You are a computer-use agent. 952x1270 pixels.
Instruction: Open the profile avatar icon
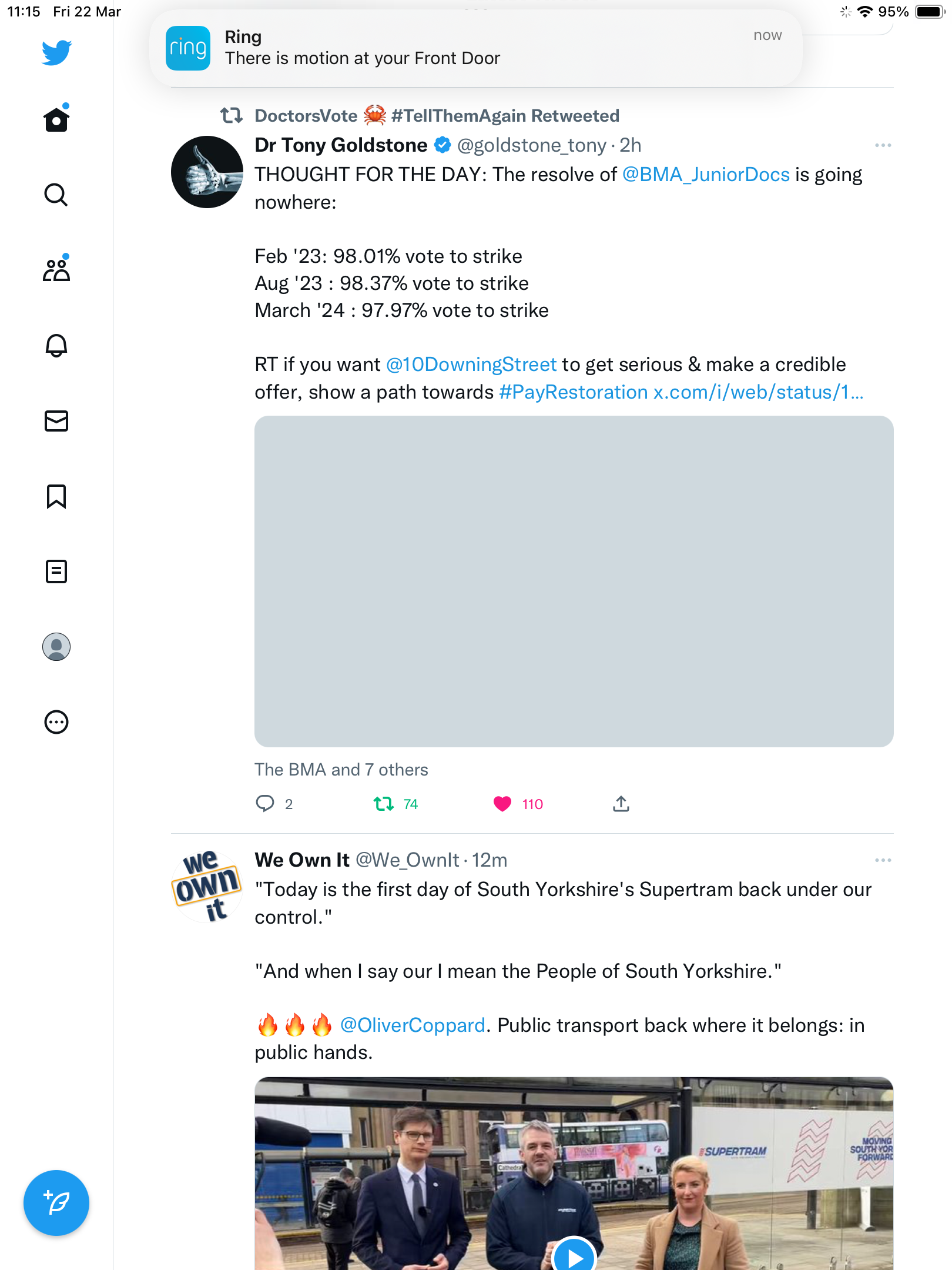pyautogui.click(x=56, y=647)
